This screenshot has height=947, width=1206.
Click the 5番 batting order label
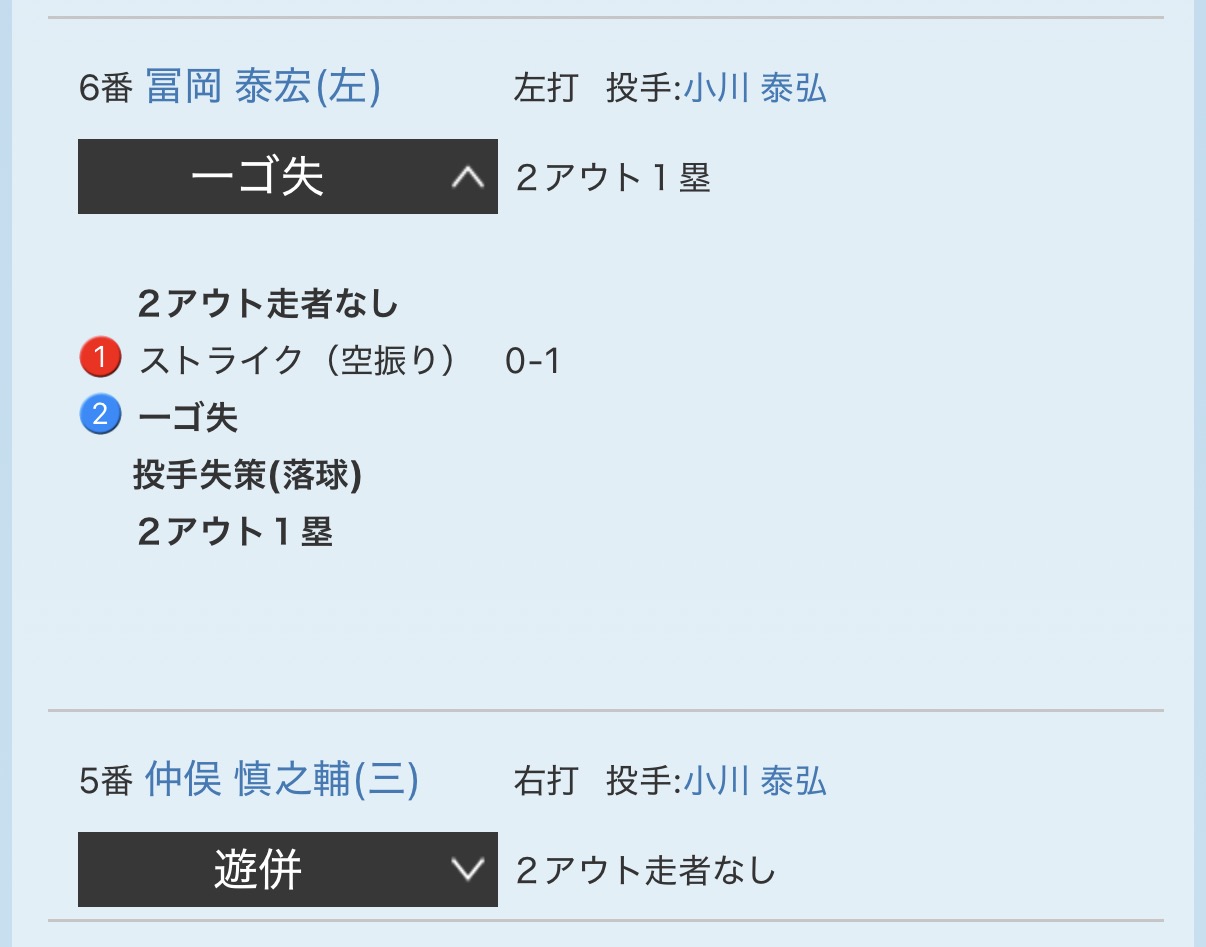tap(105, 781)
